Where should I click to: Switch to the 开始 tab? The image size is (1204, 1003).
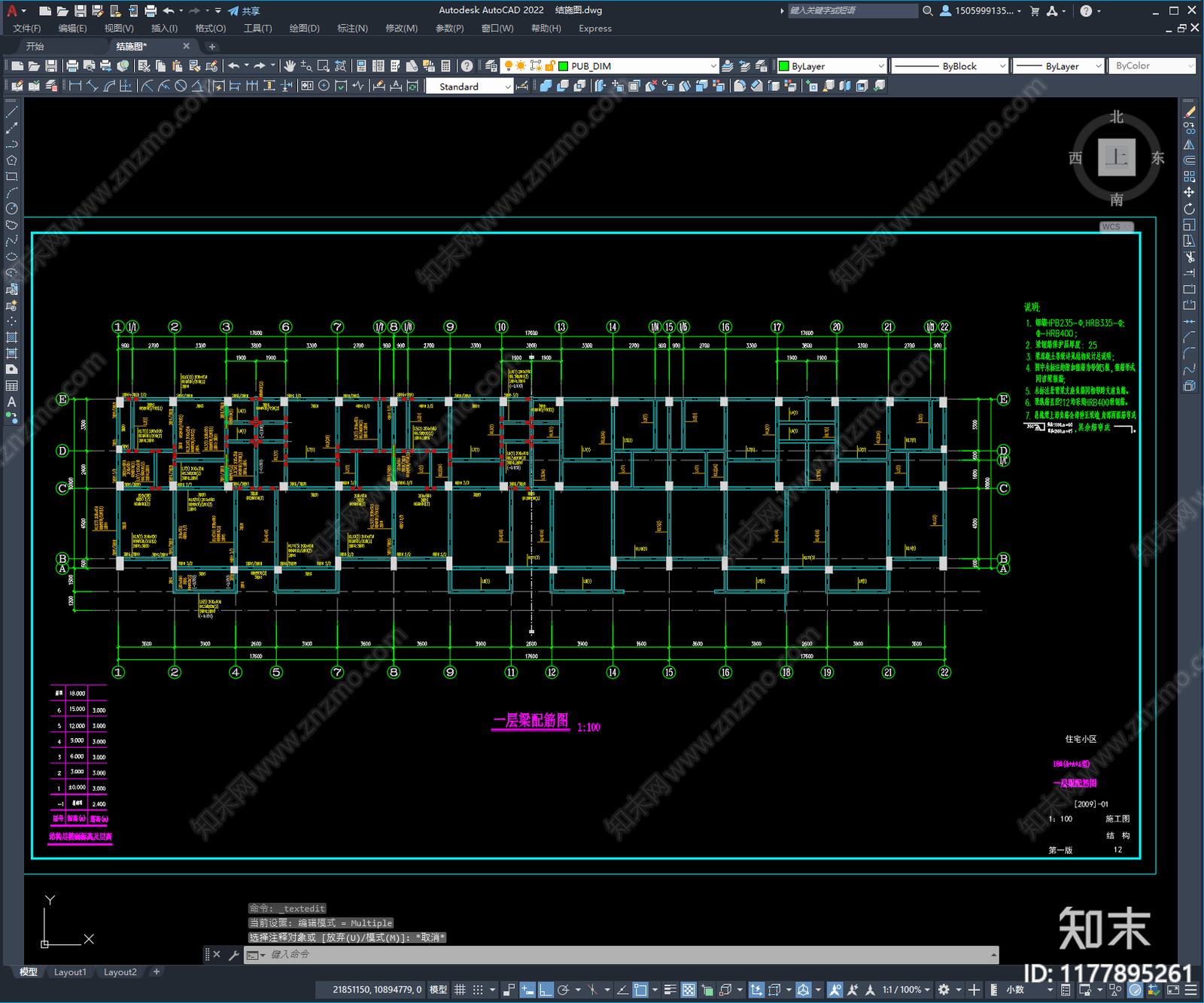coord(35,47)
